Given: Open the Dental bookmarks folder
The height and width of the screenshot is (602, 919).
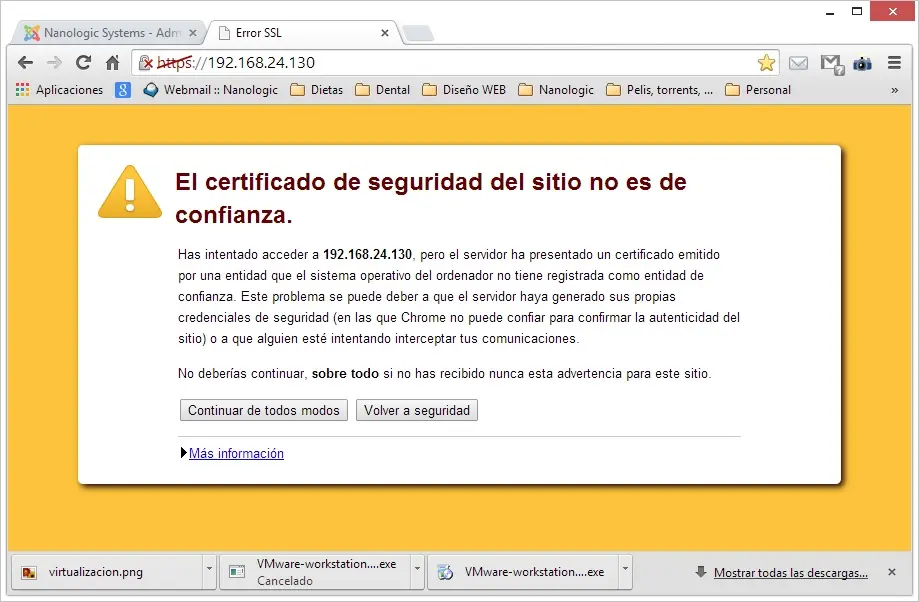Looking at the screenshot, I should click(383, 90).
